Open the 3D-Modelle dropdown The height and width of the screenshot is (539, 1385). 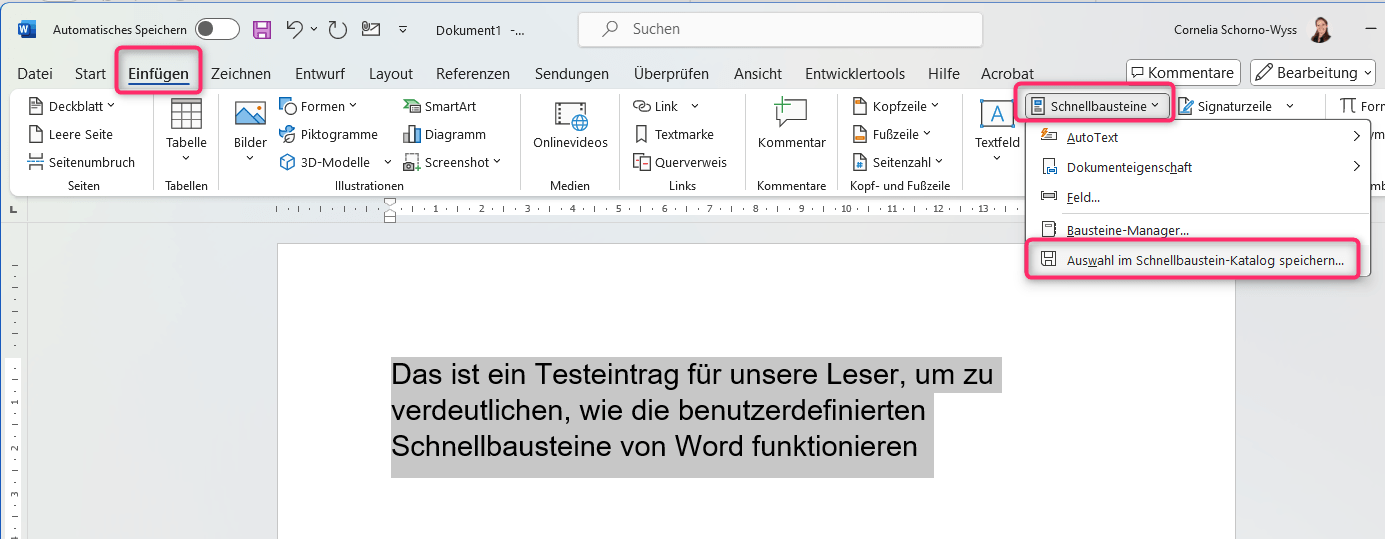(333, 162)
